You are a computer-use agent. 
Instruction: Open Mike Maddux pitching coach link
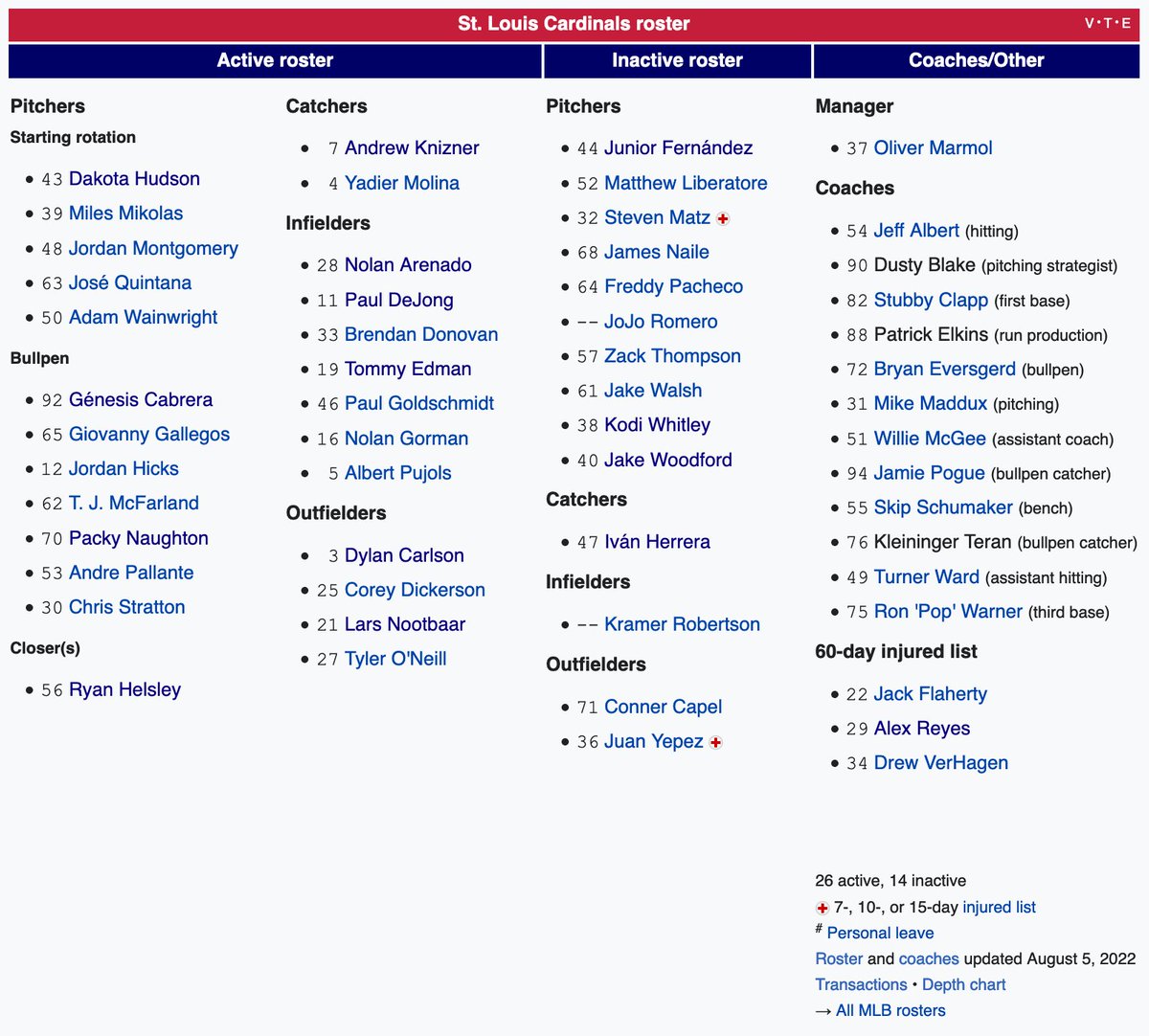coord(931,404)
